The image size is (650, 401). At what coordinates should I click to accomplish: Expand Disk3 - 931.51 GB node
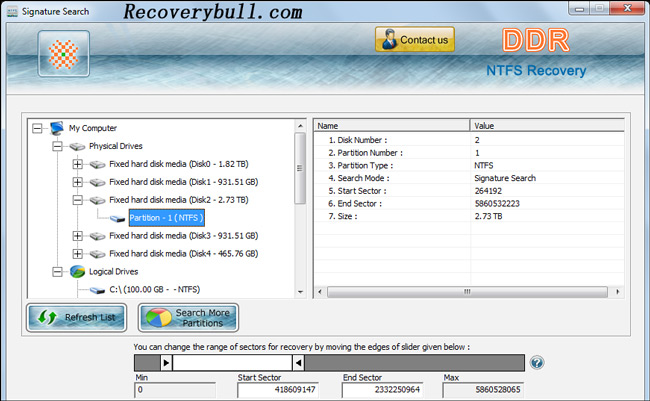[x=78, y=236]
